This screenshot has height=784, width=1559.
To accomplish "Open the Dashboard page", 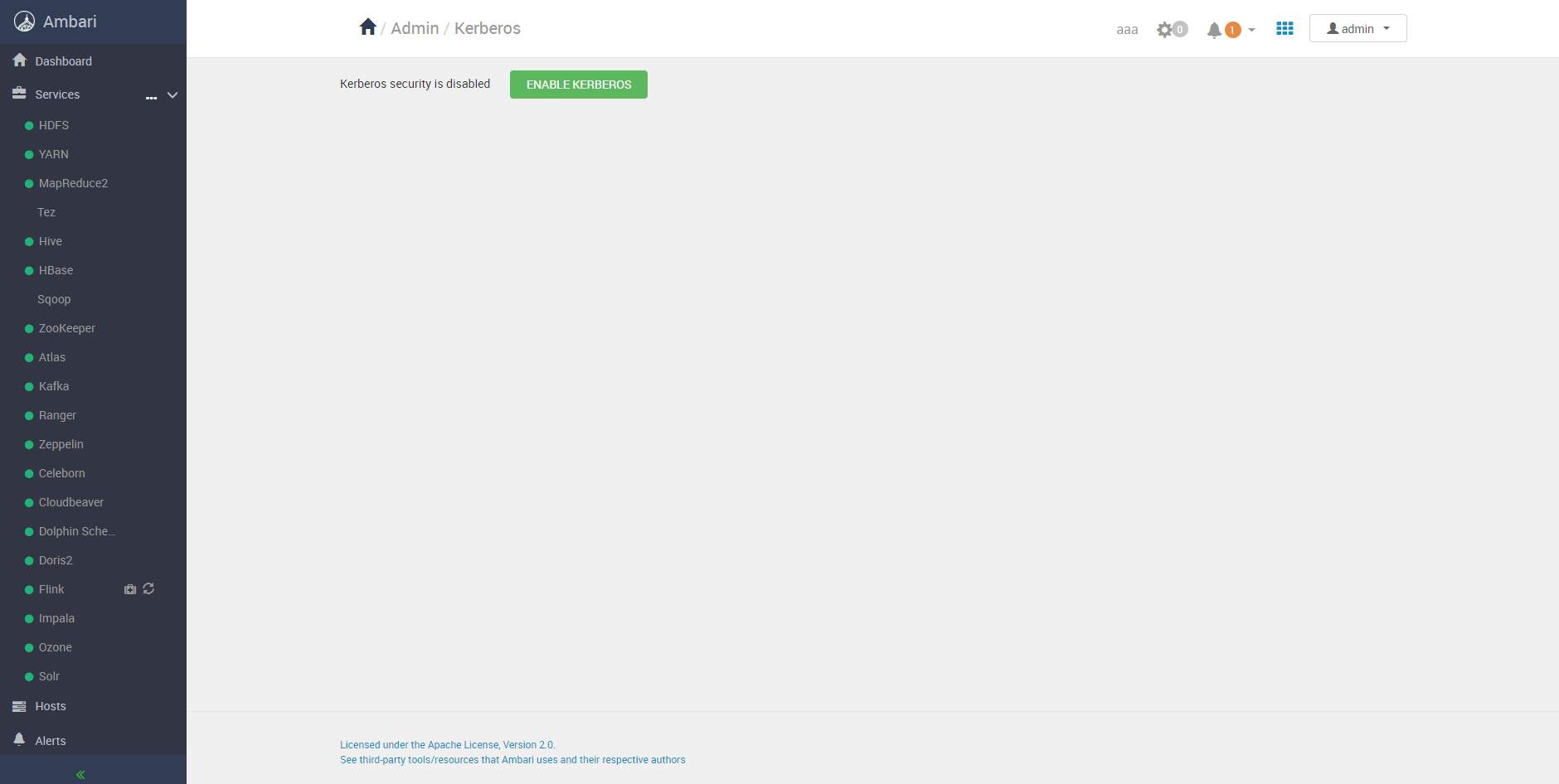I will click(63, 61).
